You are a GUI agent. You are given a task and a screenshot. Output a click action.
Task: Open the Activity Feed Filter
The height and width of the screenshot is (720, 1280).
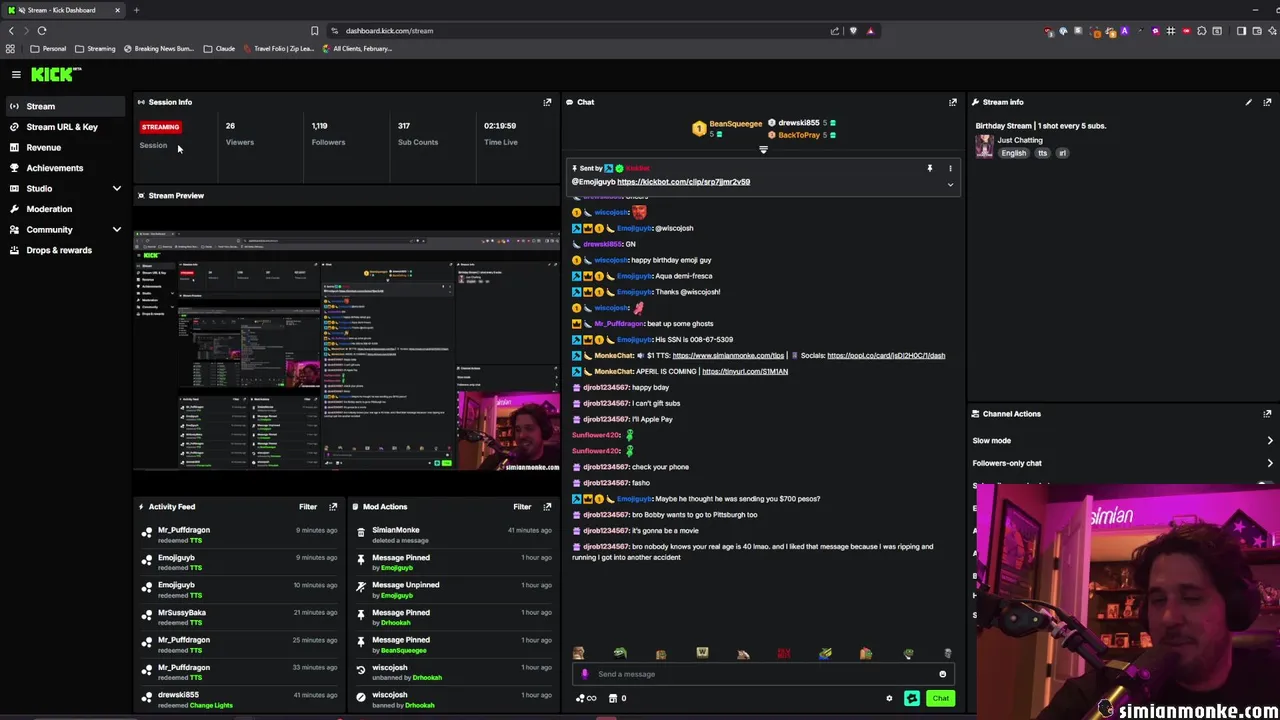(308, 507)
